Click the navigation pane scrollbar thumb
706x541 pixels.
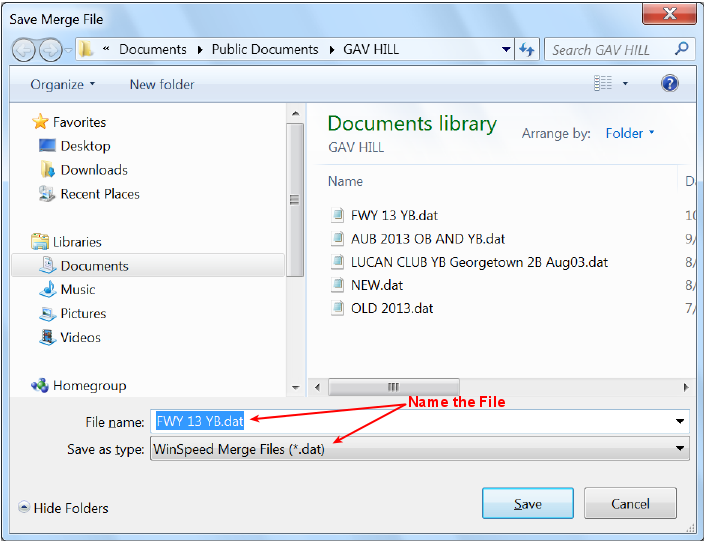[295, 200]
